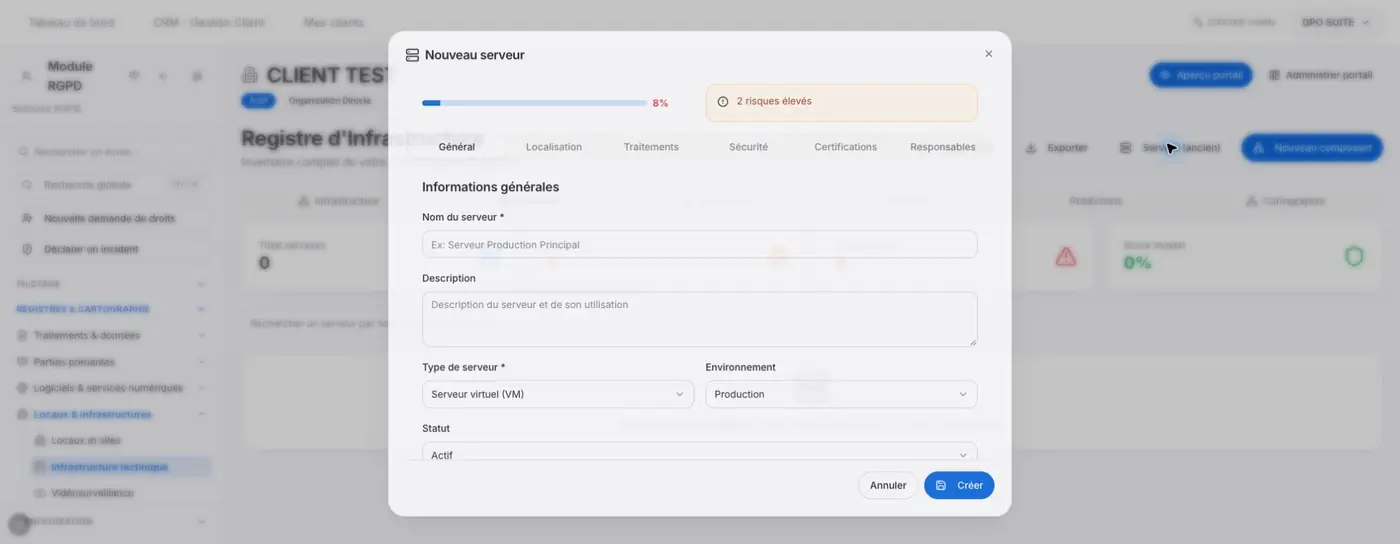Open Mes clients in top navigation

[334, 22]
